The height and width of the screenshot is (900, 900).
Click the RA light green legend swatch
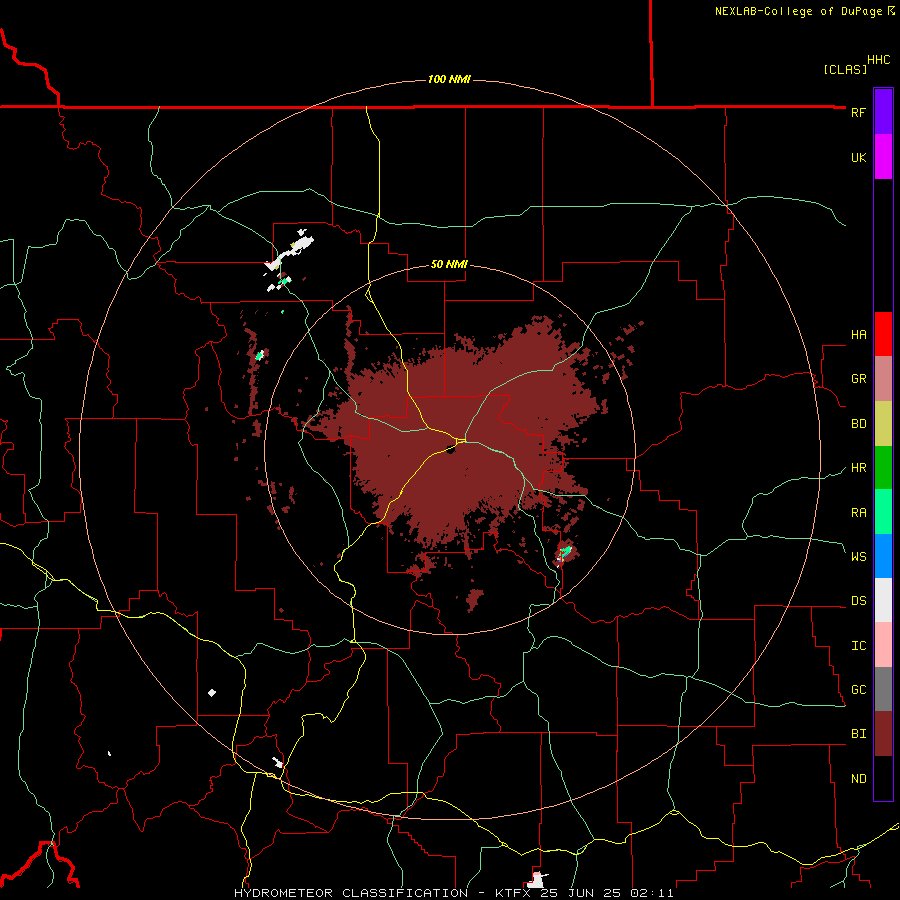[x=883, y=512]
